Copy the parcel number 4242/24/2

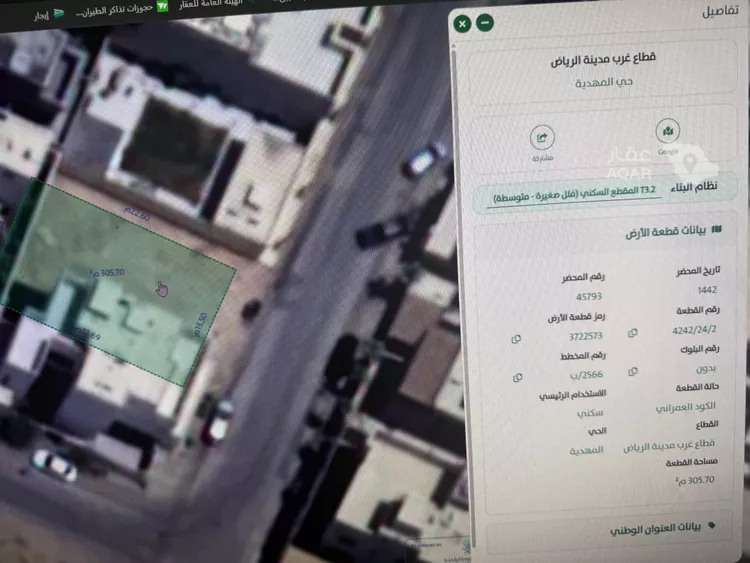coord(633,333)
